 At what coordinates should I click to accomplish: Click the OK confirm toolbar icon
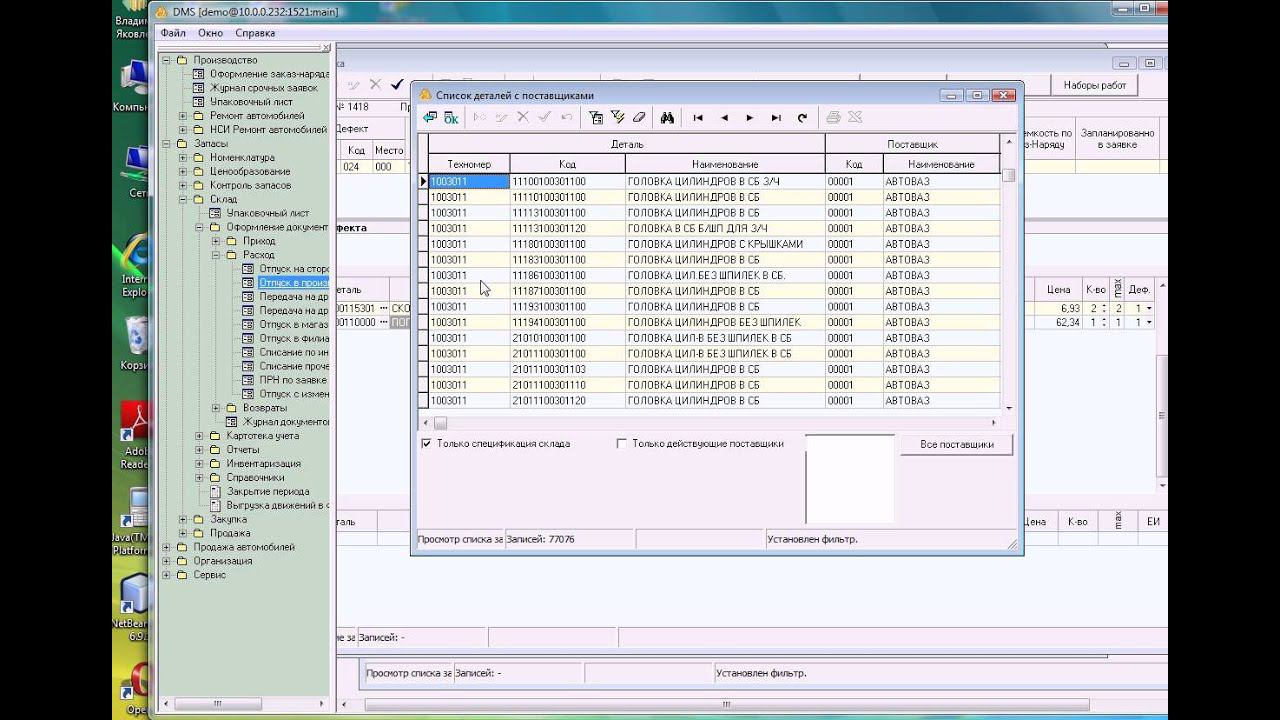pos(451,118)
